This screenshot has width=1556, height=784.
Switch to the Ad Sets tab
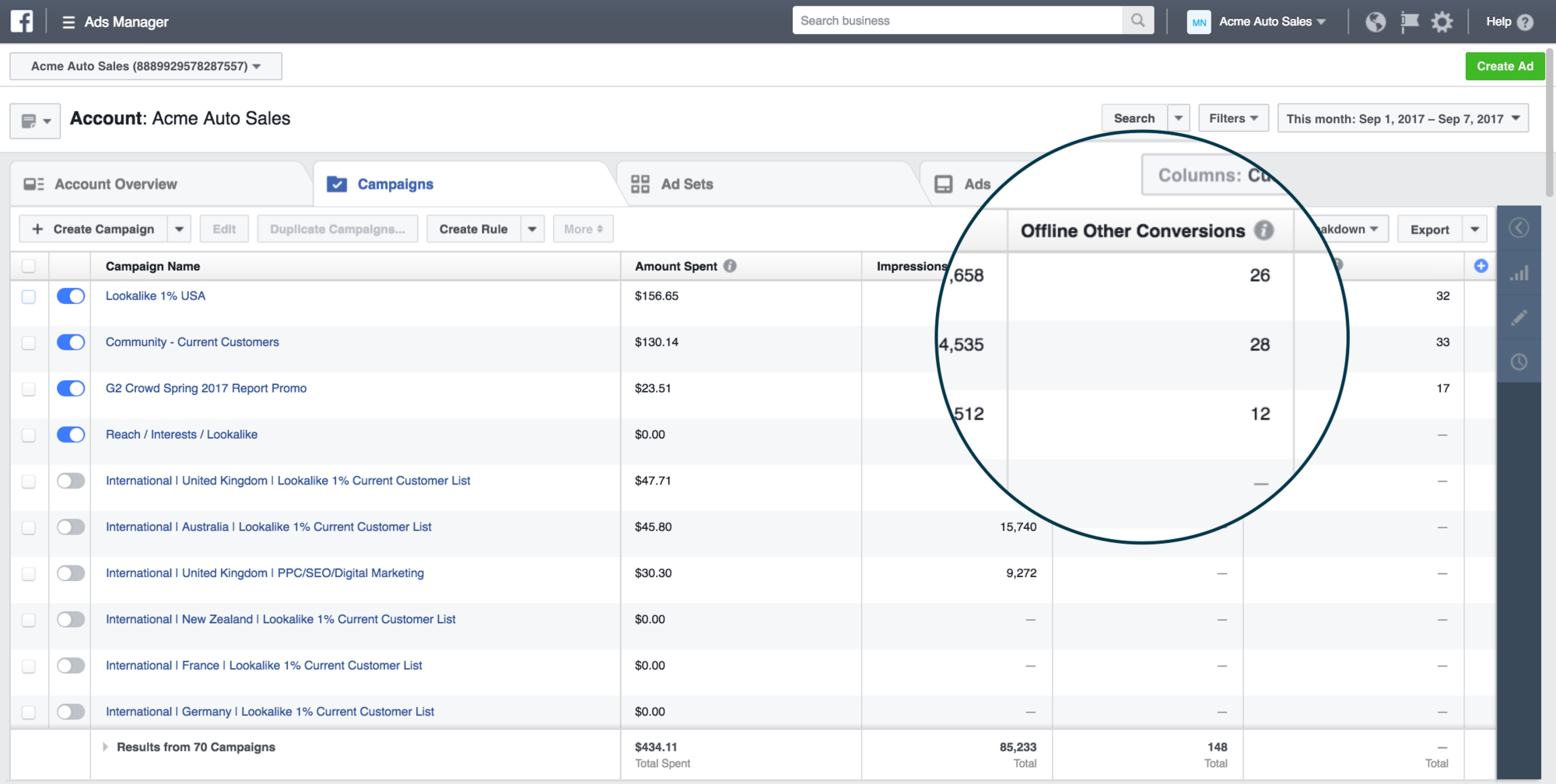(x=686, y=184)
